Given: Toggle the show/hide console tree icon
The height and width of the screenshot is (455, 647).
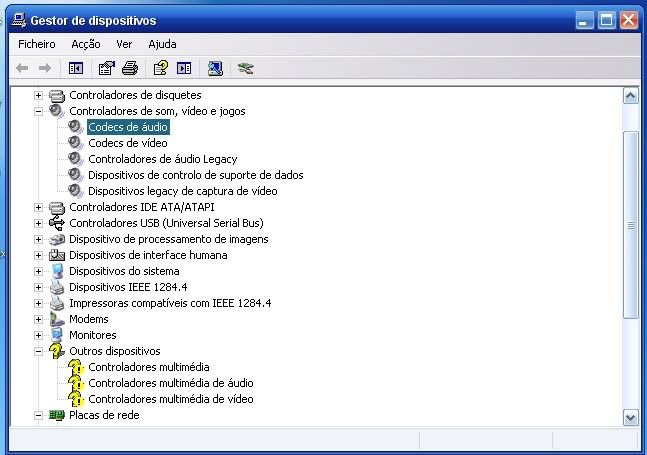Looking at the screenshot, I should 76,68.
